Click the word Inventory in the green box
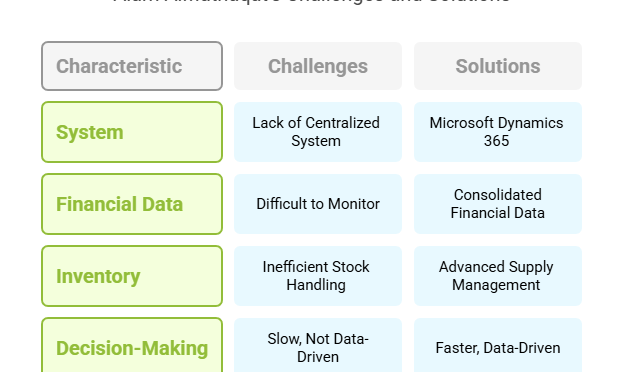This screenshot has width=624, height=372. [98, 277]
